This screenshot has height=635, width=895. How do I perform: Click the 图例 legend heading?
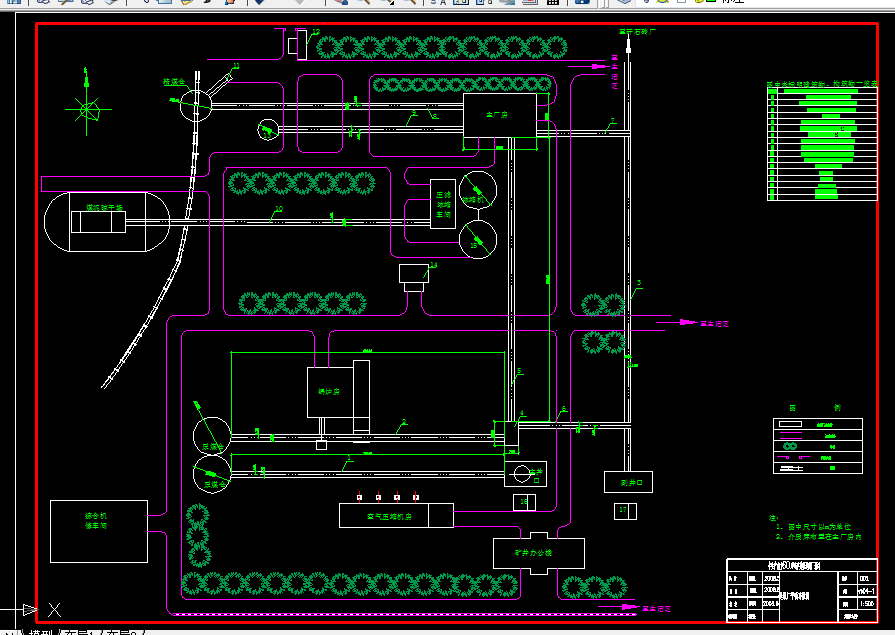(815, 408)
